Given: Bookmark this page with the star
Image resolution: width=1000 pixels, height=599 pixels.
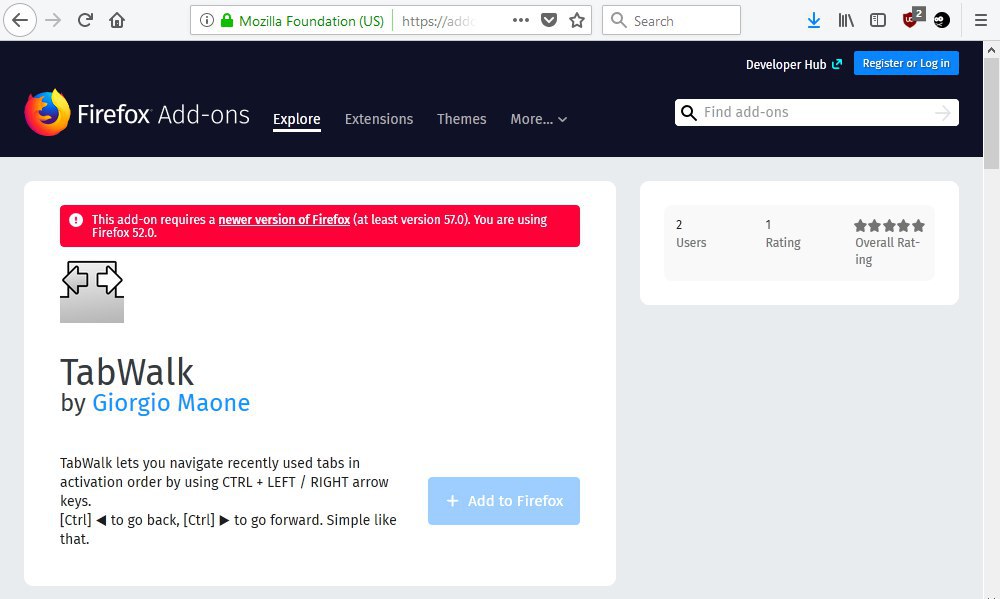Looking at the screenshot, I should pyautogui.click(x=577, y=20).
